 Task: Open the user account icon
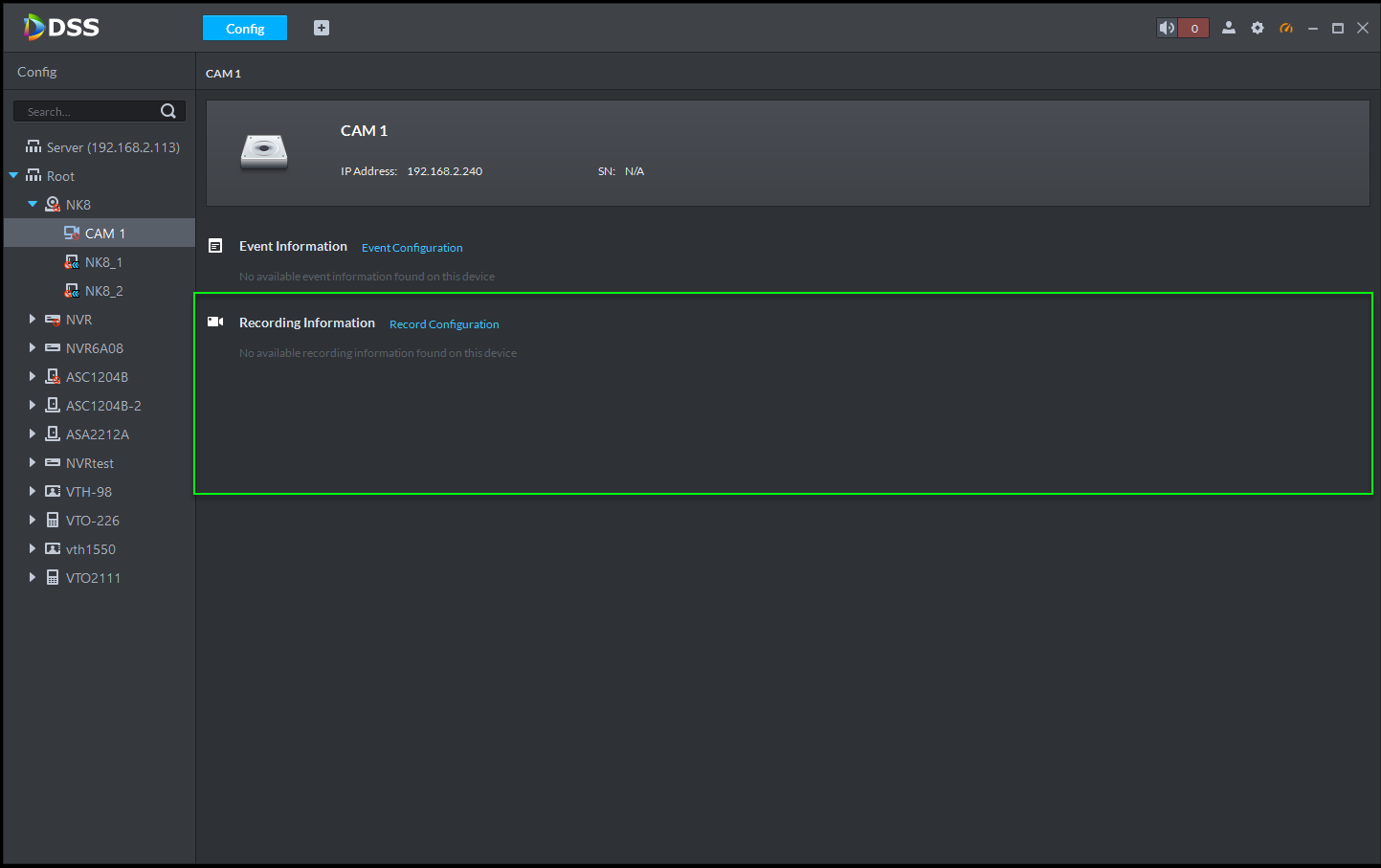[1229, 28]
